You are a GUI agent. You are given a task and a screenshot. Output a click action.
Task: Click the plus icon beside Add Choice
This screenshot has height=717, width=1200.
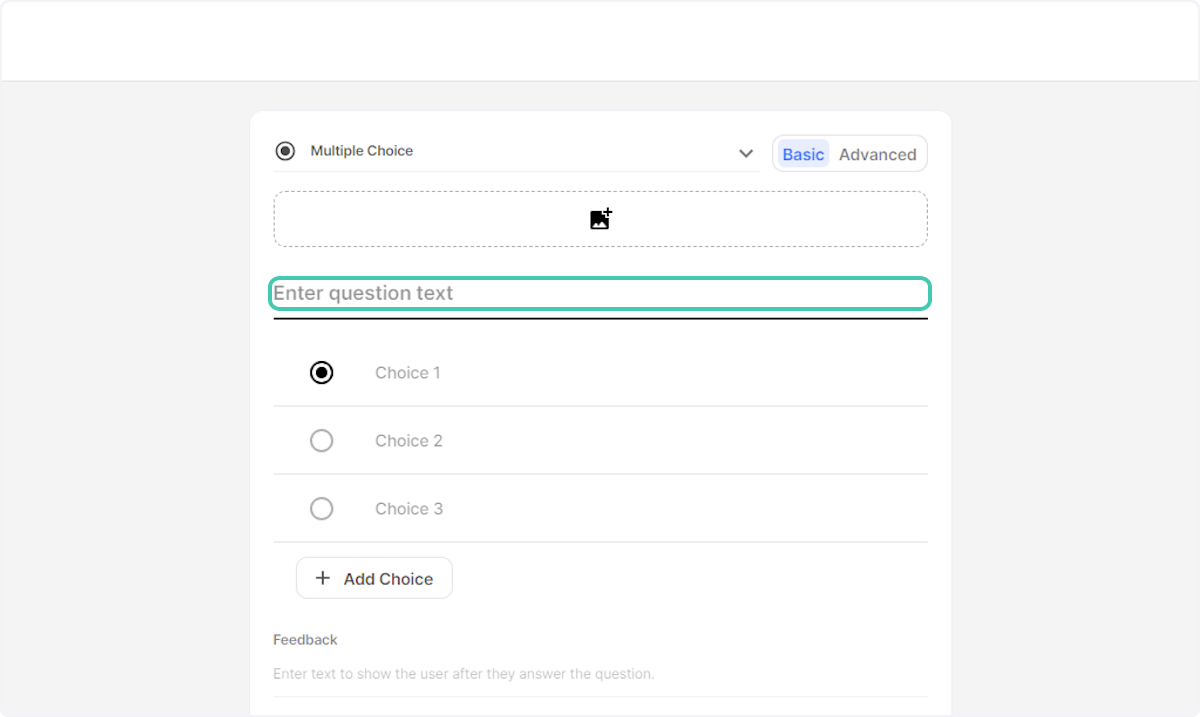(322, 578)
